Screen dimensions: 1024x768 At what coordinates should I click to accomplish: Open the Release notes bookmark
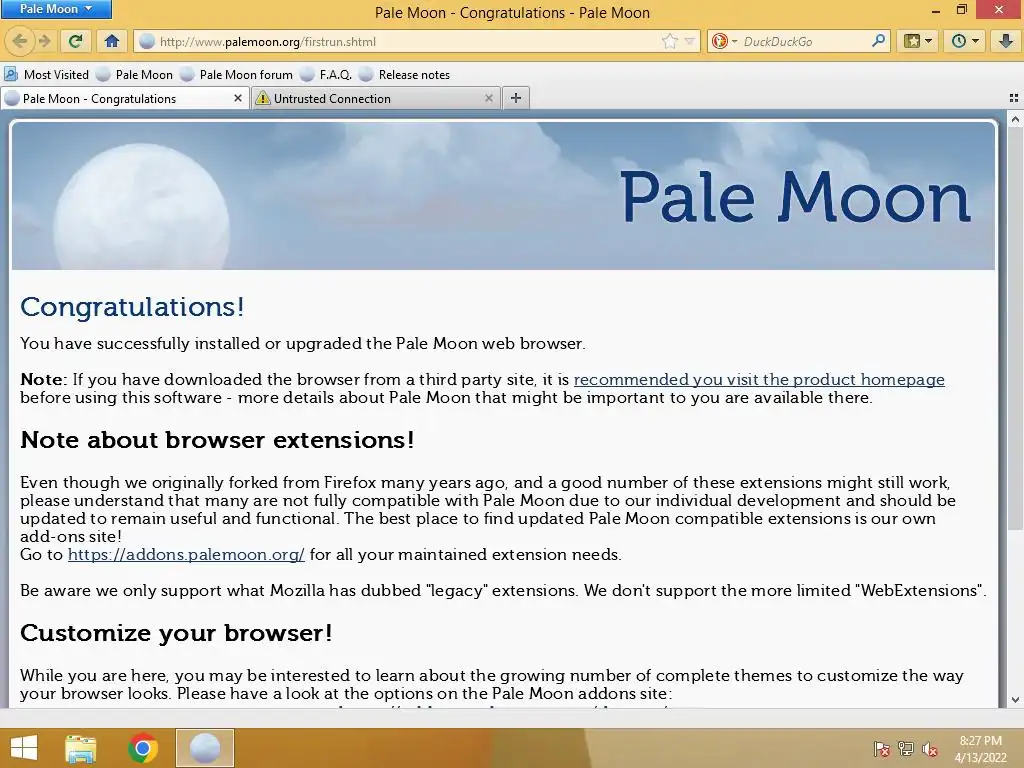405,74
